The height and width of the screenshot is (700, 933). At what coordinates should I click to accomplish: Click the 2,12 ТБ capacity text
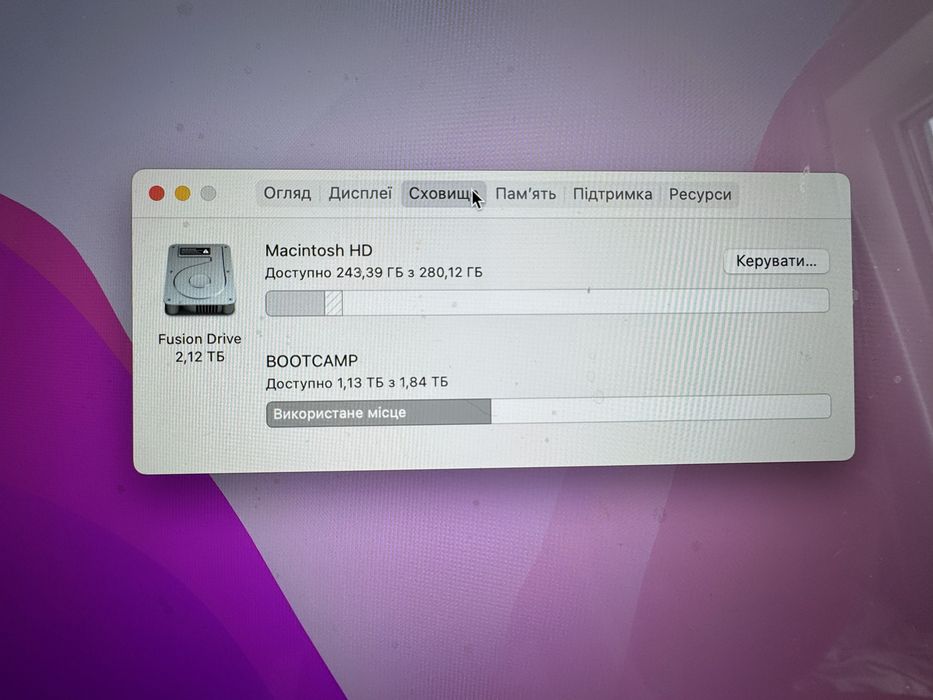click(199, 357)
